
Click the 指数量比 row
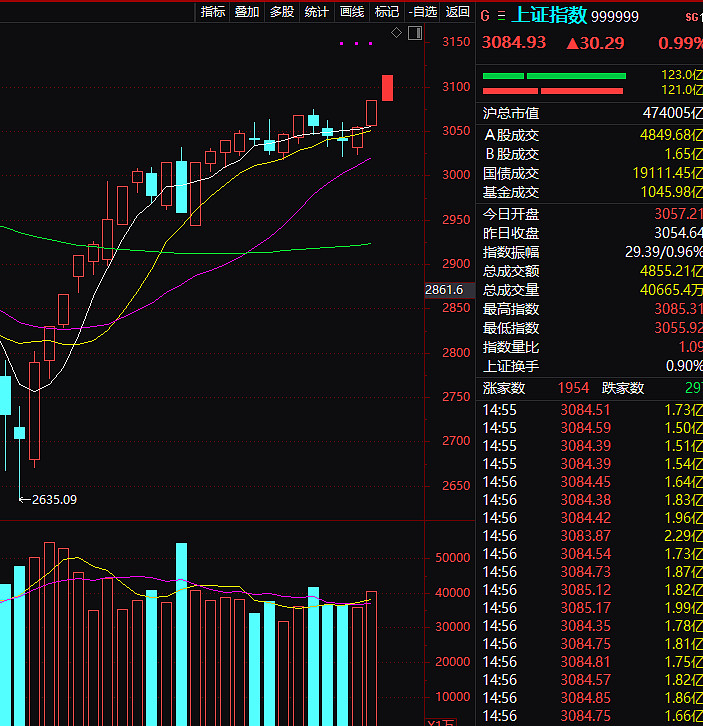click(x=592, y=347)
